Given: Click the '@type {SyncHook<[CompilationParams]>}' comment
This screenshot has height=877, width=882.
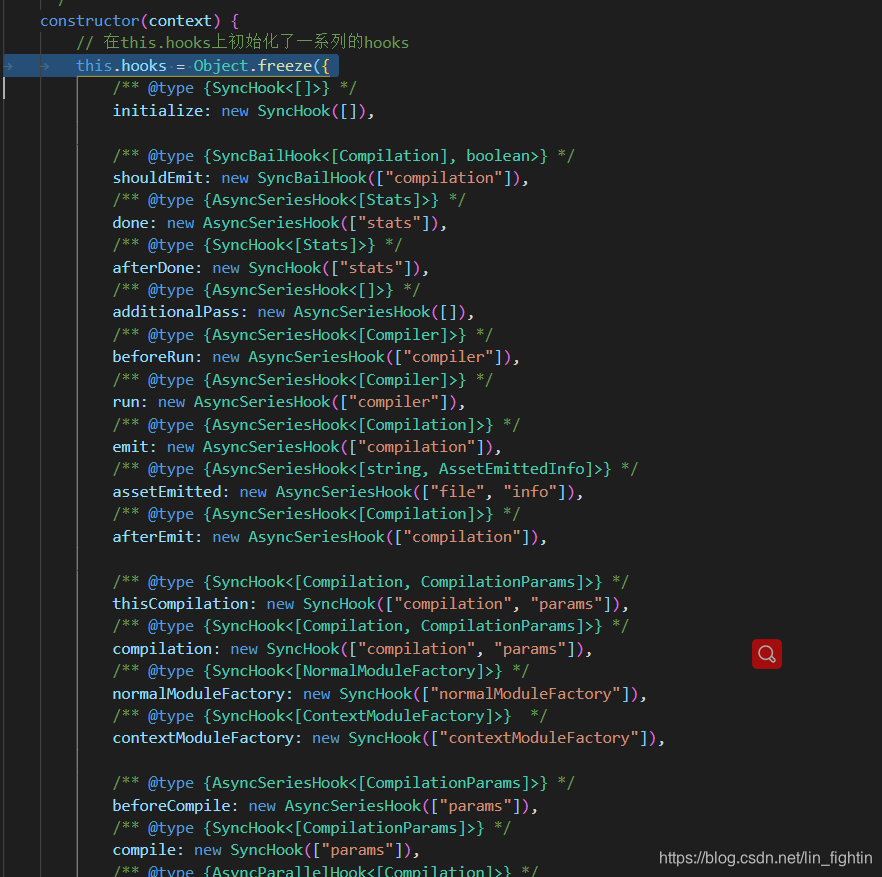Looking at the screenshot, I should [311, 828].
